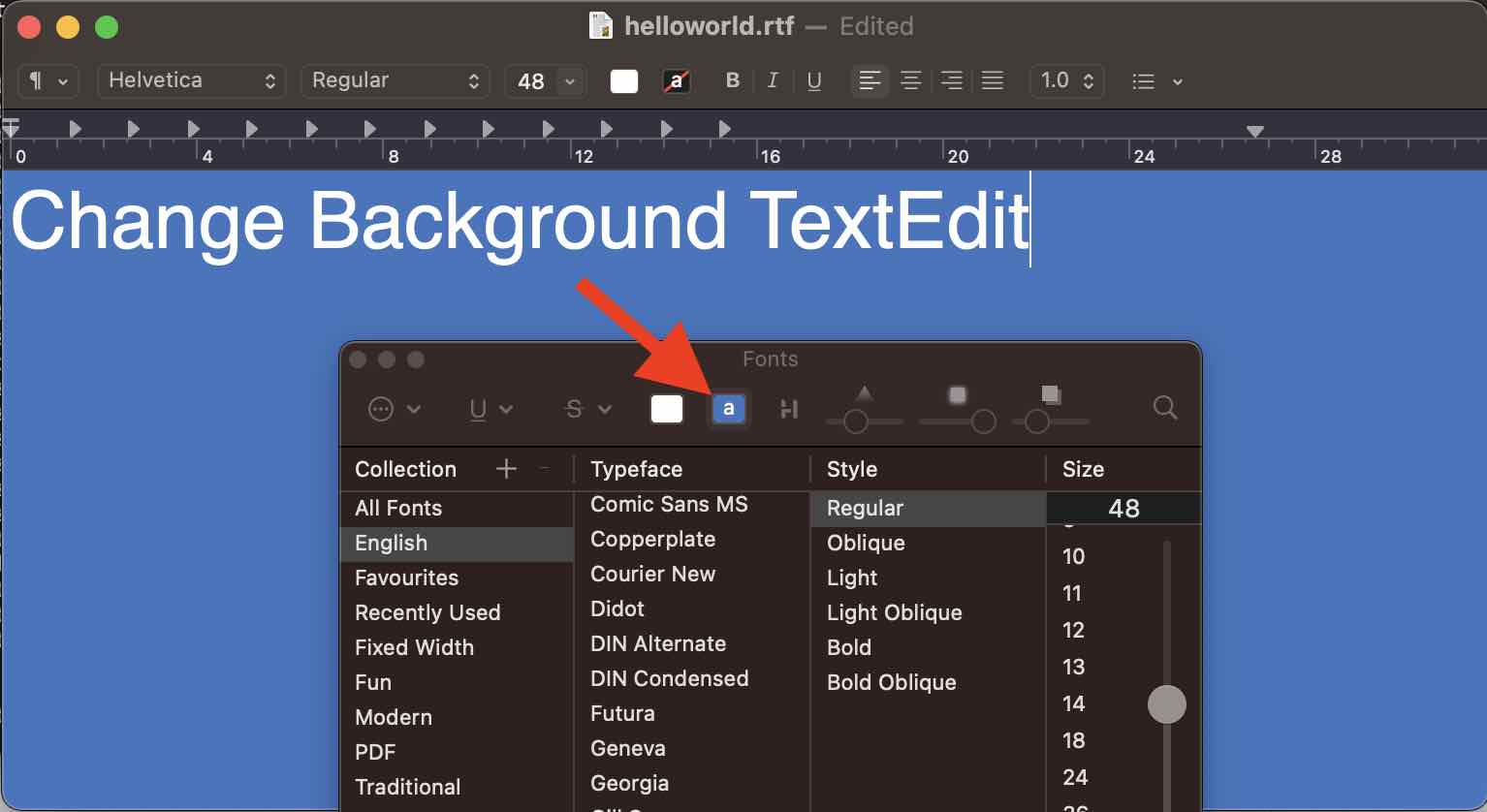Underline the selected text

coord(814,80)
